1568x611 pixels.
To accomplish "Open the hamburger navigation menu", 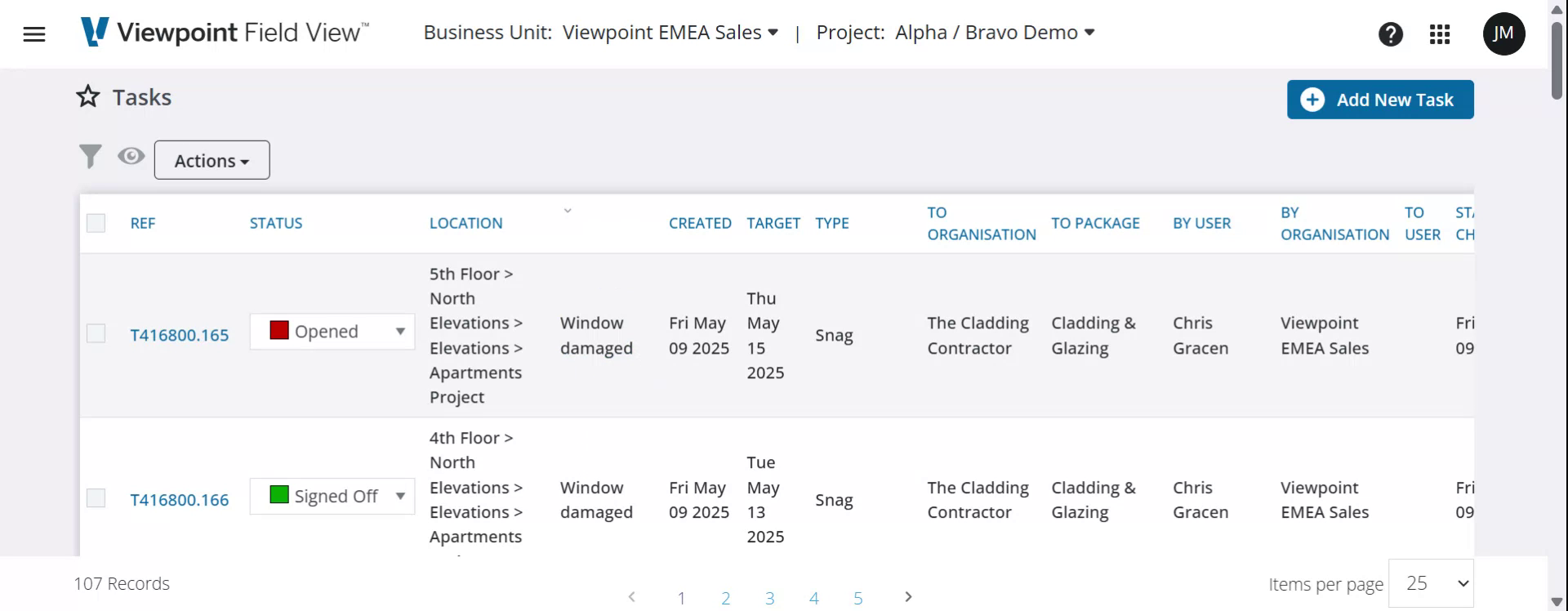I will click(x=34, y=34).
